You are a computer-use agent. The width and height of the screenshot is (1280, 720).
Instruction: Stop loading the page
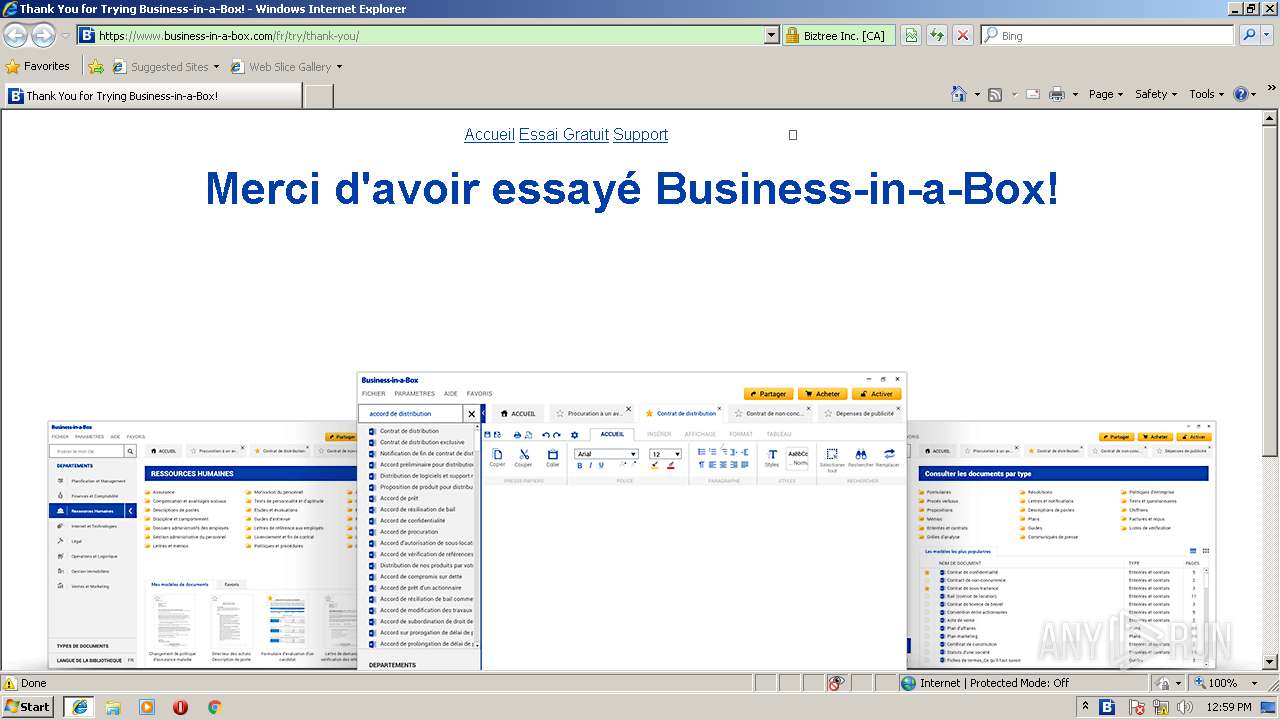pos(963,35)
